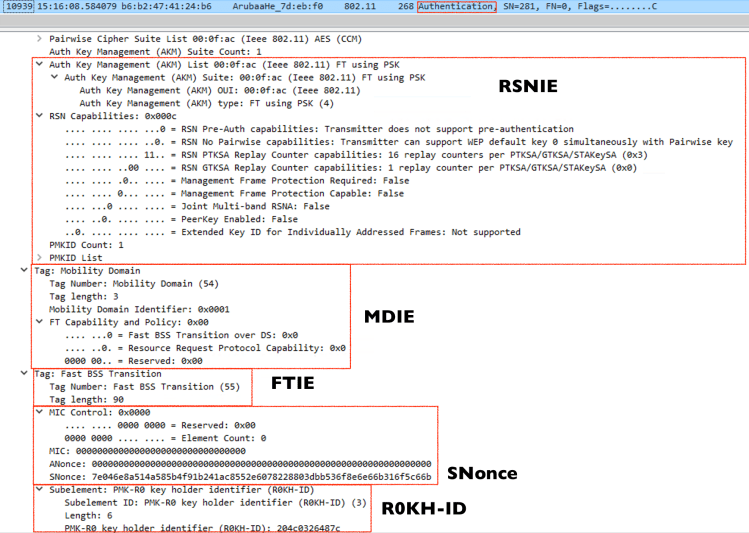Click the Authentication info field in packet row
Viewport: 749px width, 533px height.
(455, 7)
